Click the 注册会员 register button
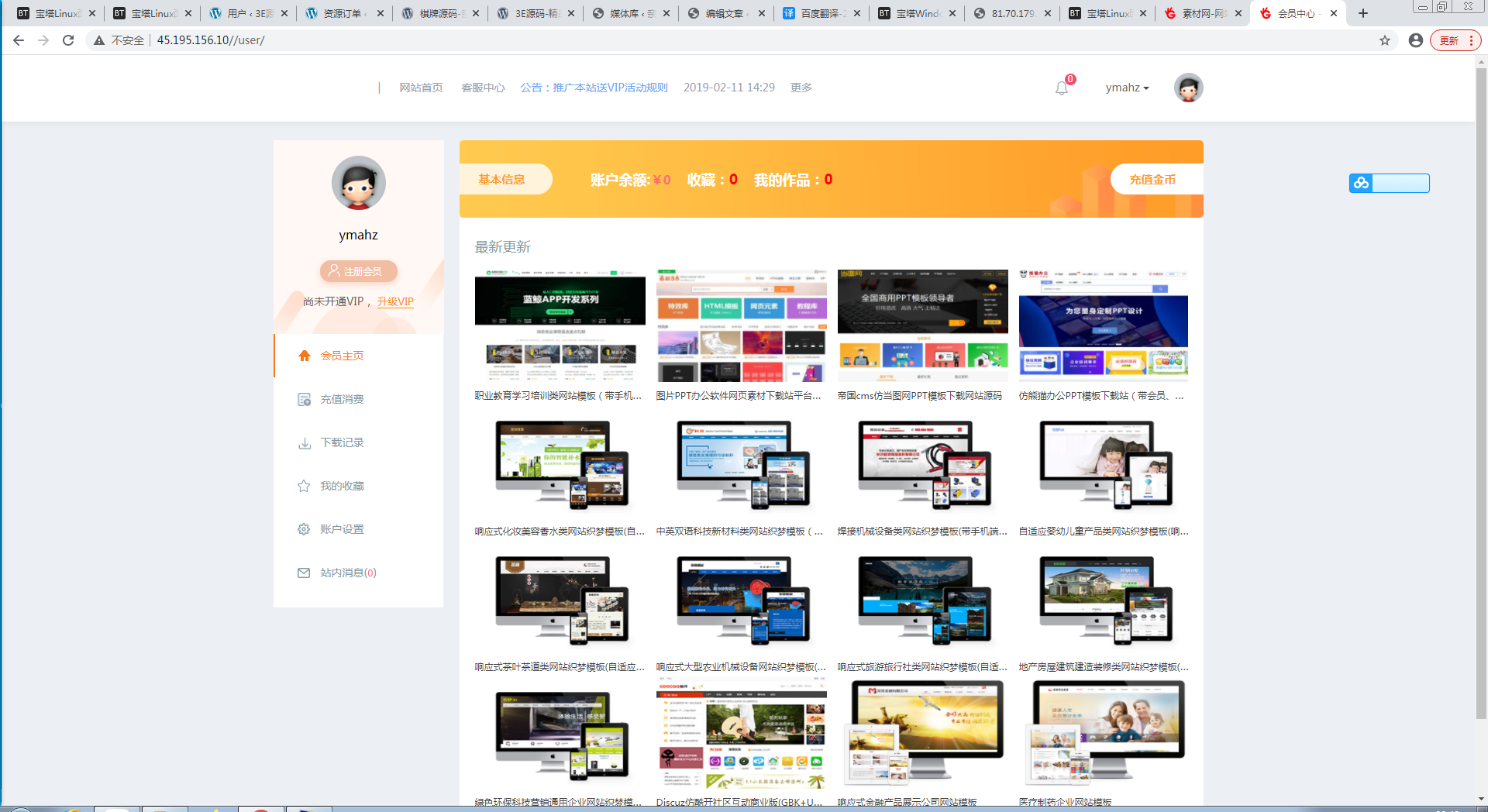1488x812 pixels. click(x=358, y=271)
